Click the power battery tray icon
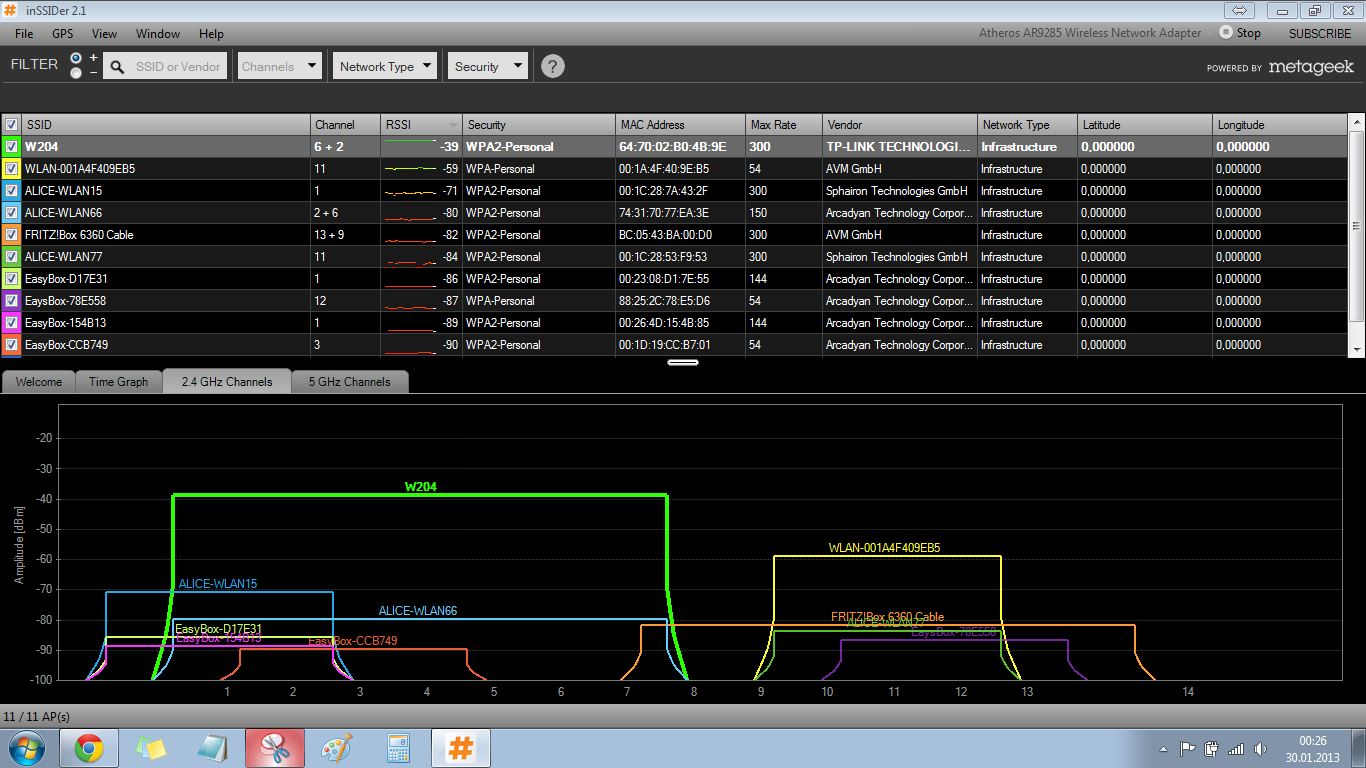The width and height of the screenshot is (1366, 768). pos(1212,748)
